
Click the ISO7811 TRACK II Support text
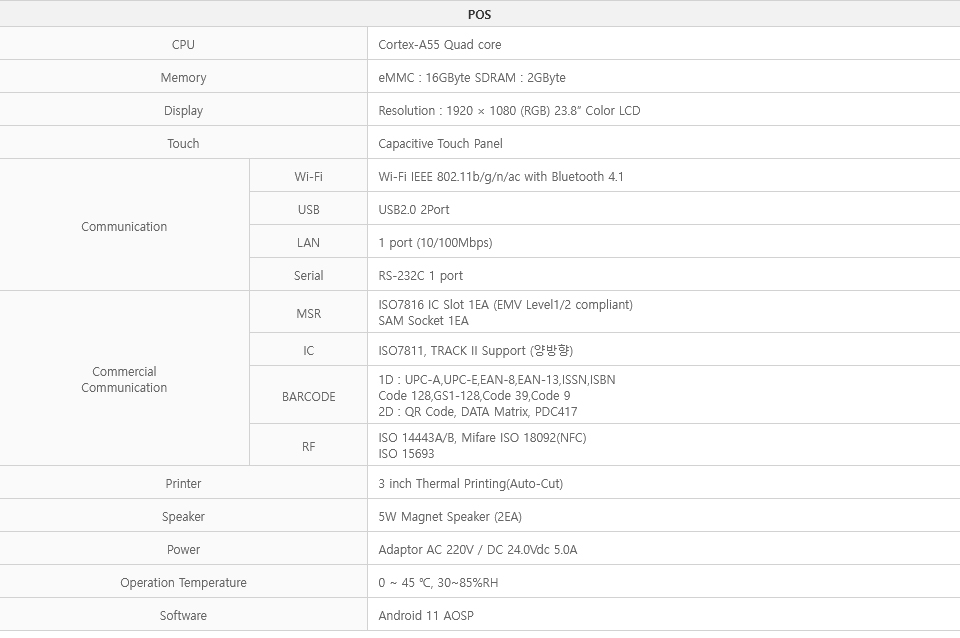[475, 351]
